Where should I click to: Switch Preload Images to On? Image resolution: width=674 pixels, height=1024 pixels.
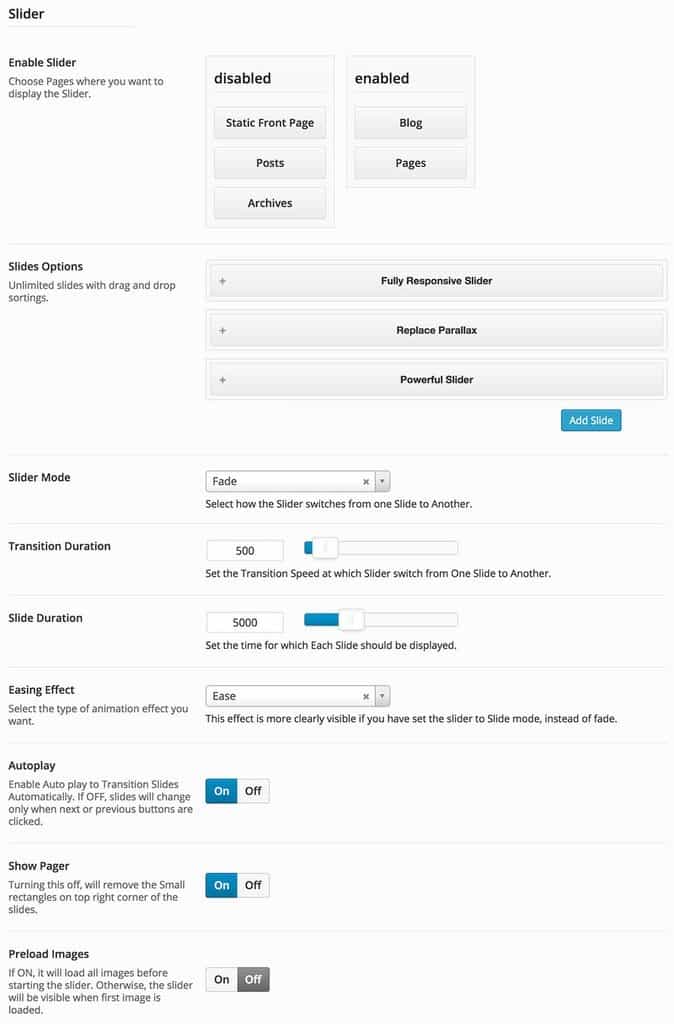pos(222,979)
